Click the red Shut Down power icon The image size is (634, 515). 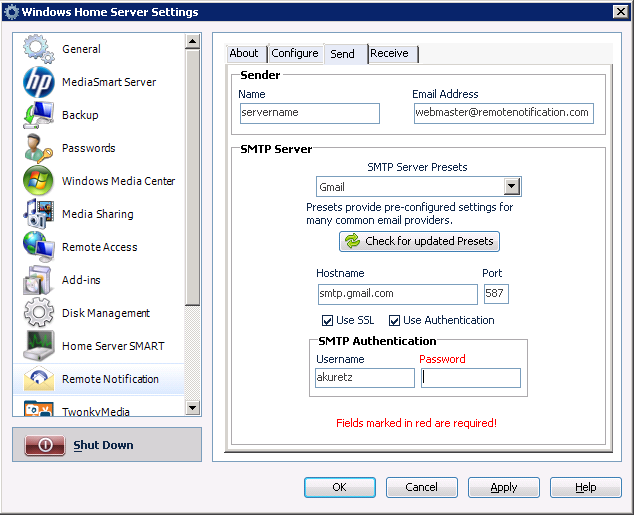[x=45, y=445]
